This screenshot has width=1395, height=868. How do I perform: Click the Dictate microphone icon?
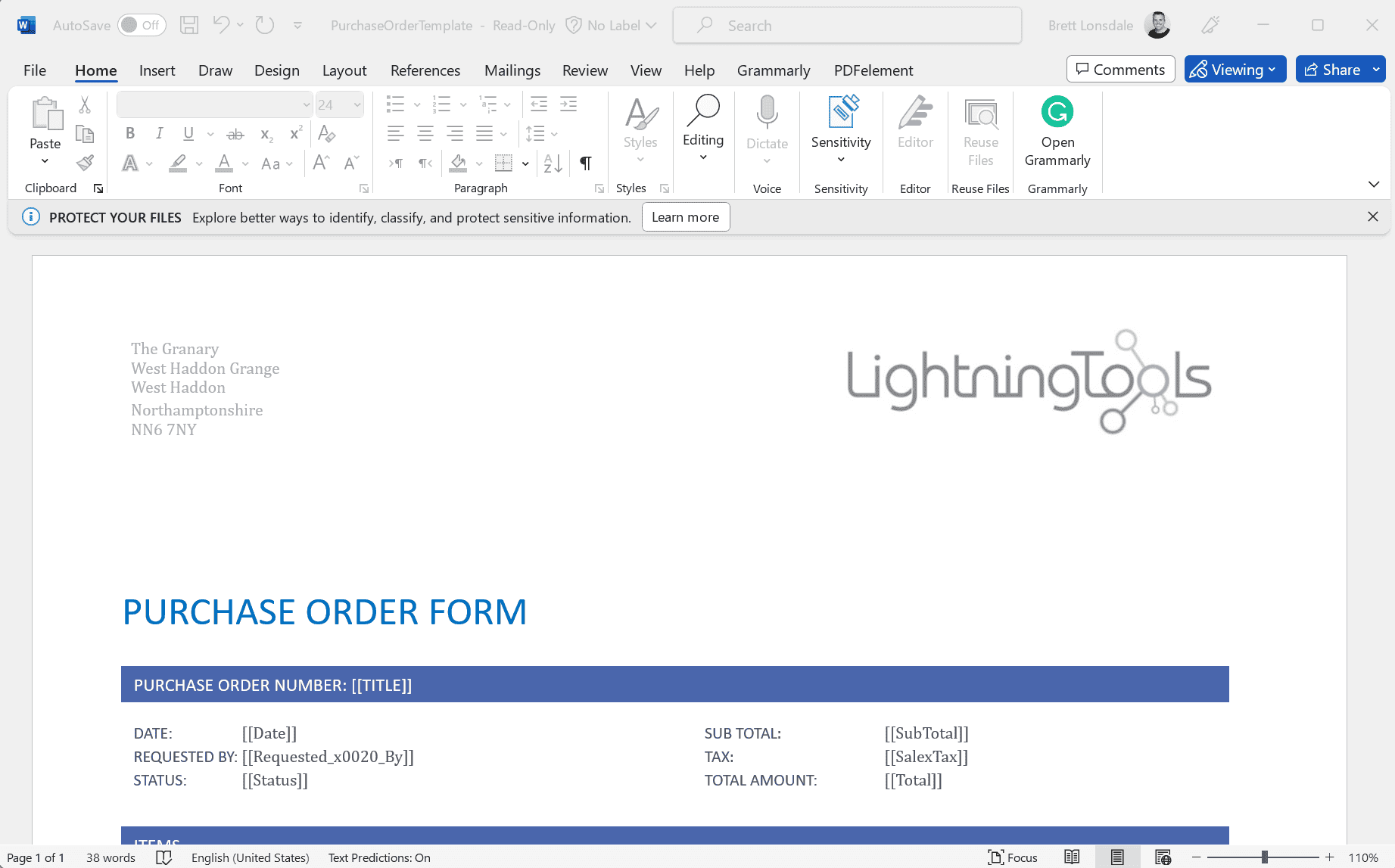coord(767,112)
